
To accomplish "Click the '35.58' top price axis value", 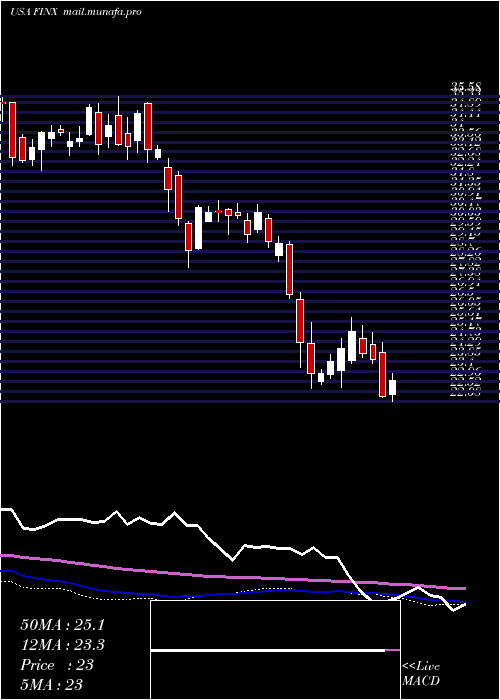I will [466, 88].
